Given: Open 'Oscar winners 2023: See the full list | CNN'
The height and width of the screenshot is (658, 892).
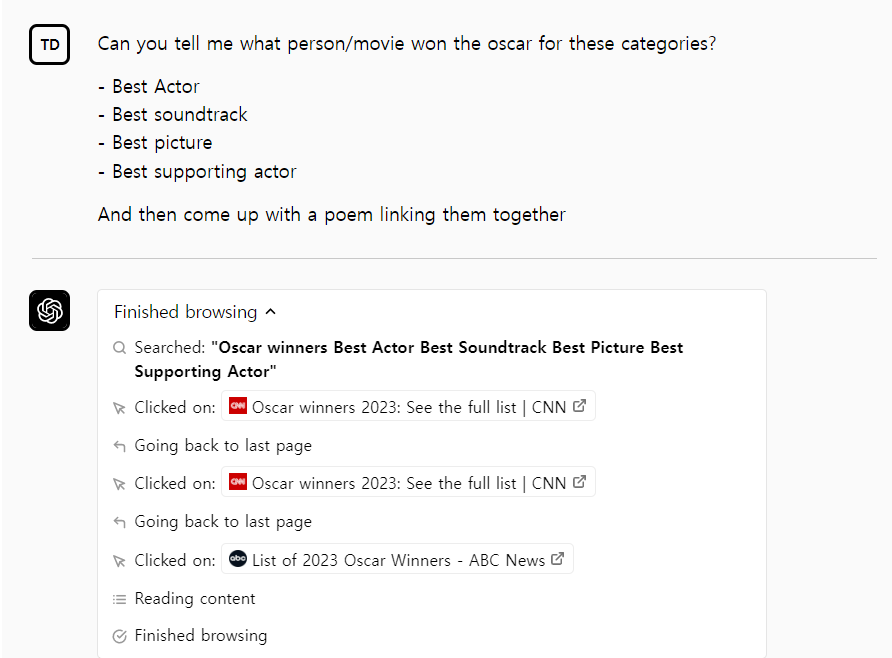Looking at the screenshot, I should pos(407,406).
